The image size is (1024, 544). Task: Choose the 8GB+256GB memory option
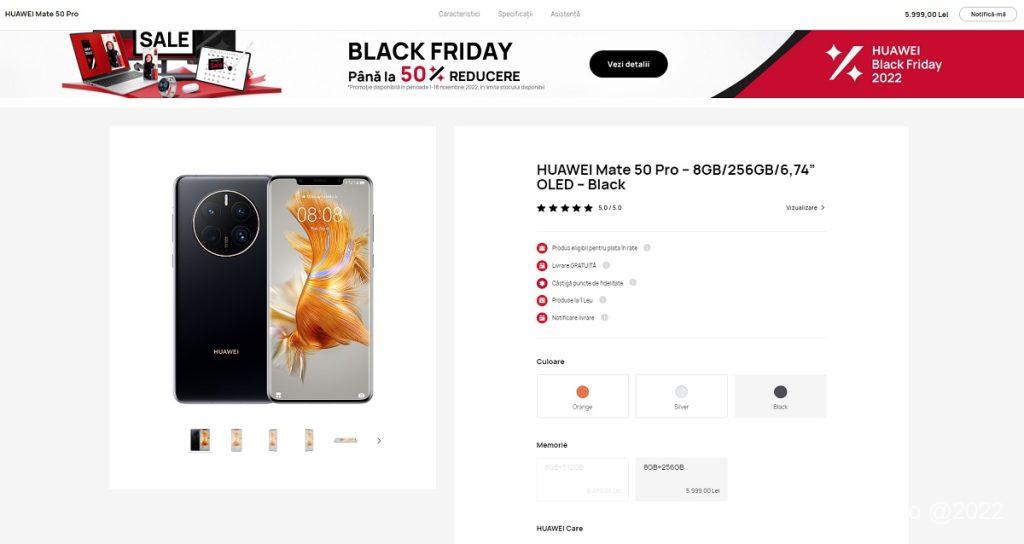[x=681, y=479]
